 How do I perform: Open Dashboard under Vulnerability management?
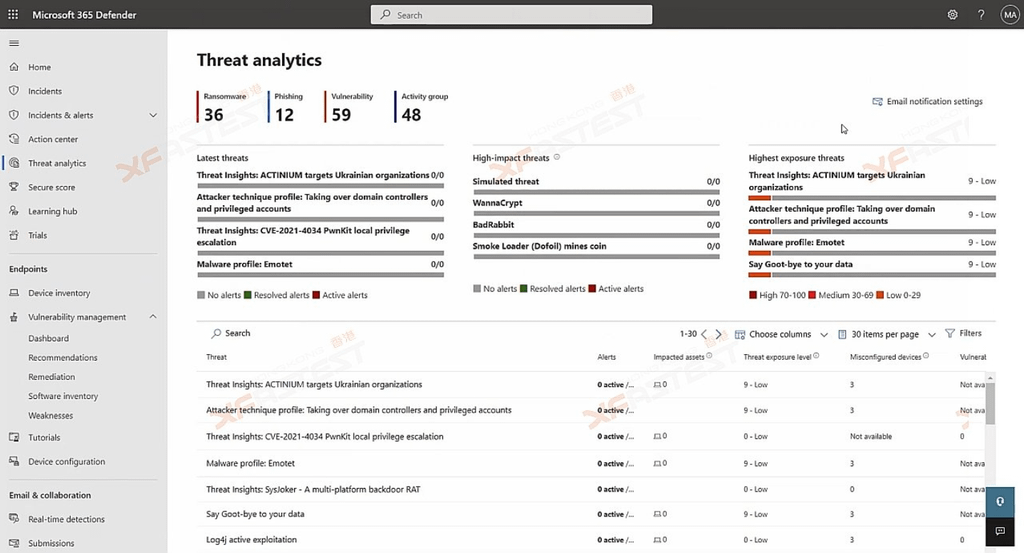tap(48, 338)
